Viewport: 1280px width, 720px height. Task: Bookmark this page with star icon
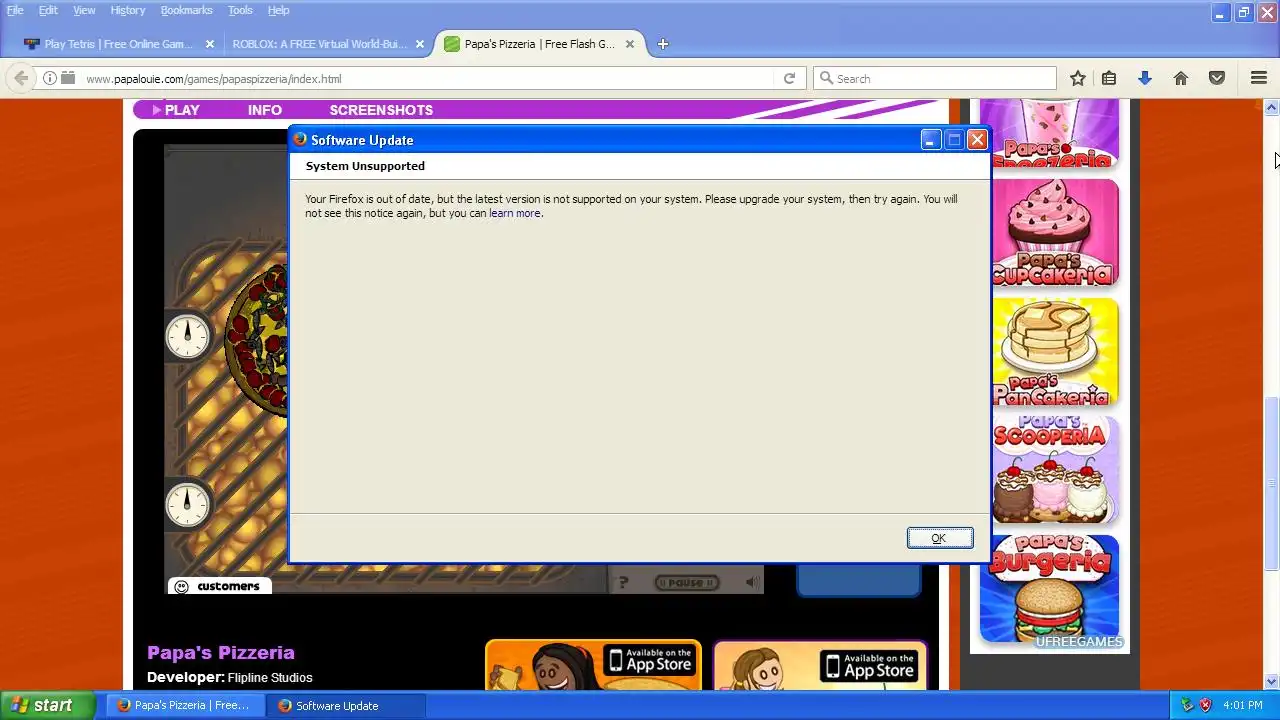1077,78
